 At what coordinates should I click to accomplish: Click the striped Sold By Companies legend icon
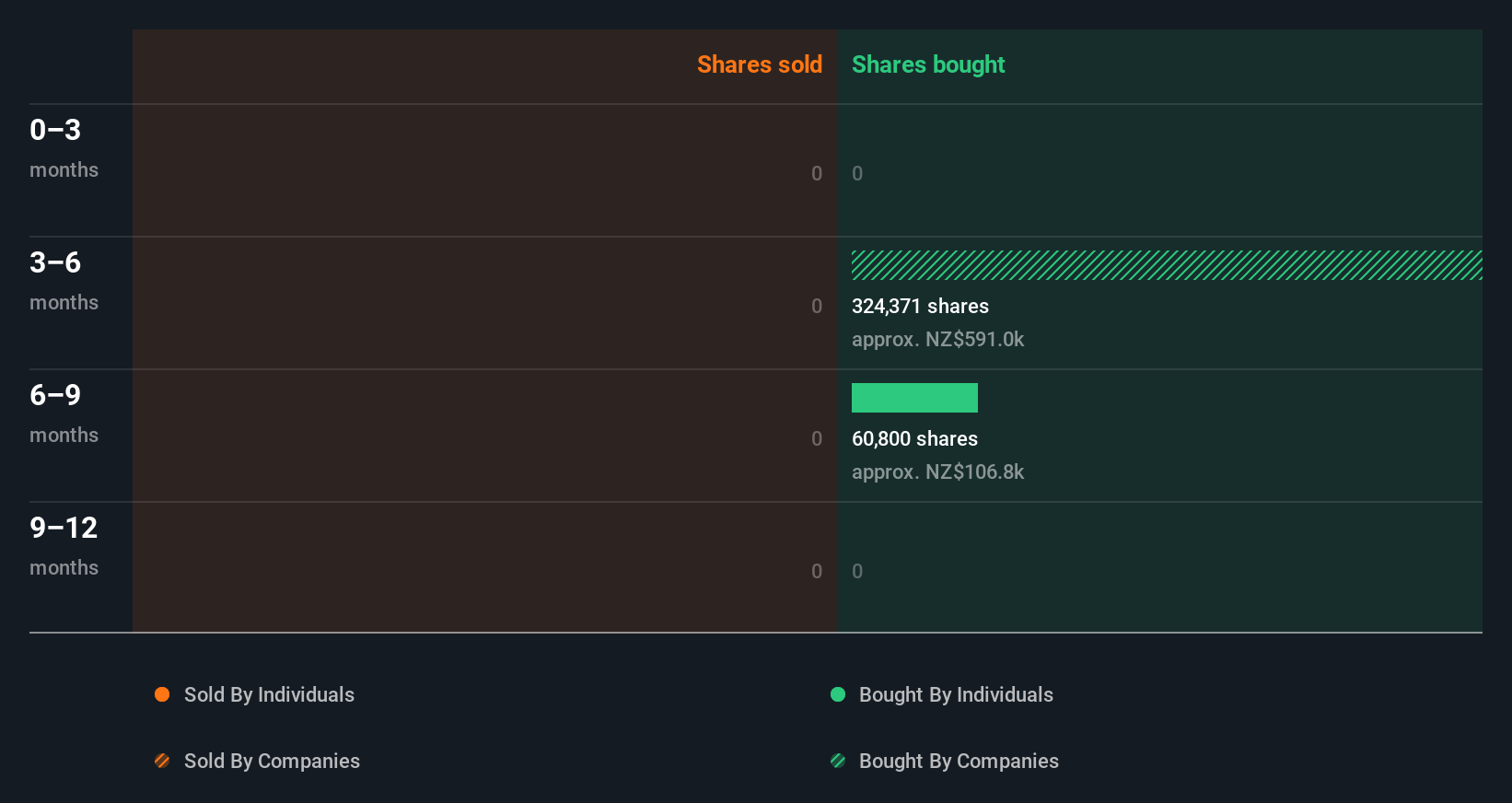click(162, 761)
